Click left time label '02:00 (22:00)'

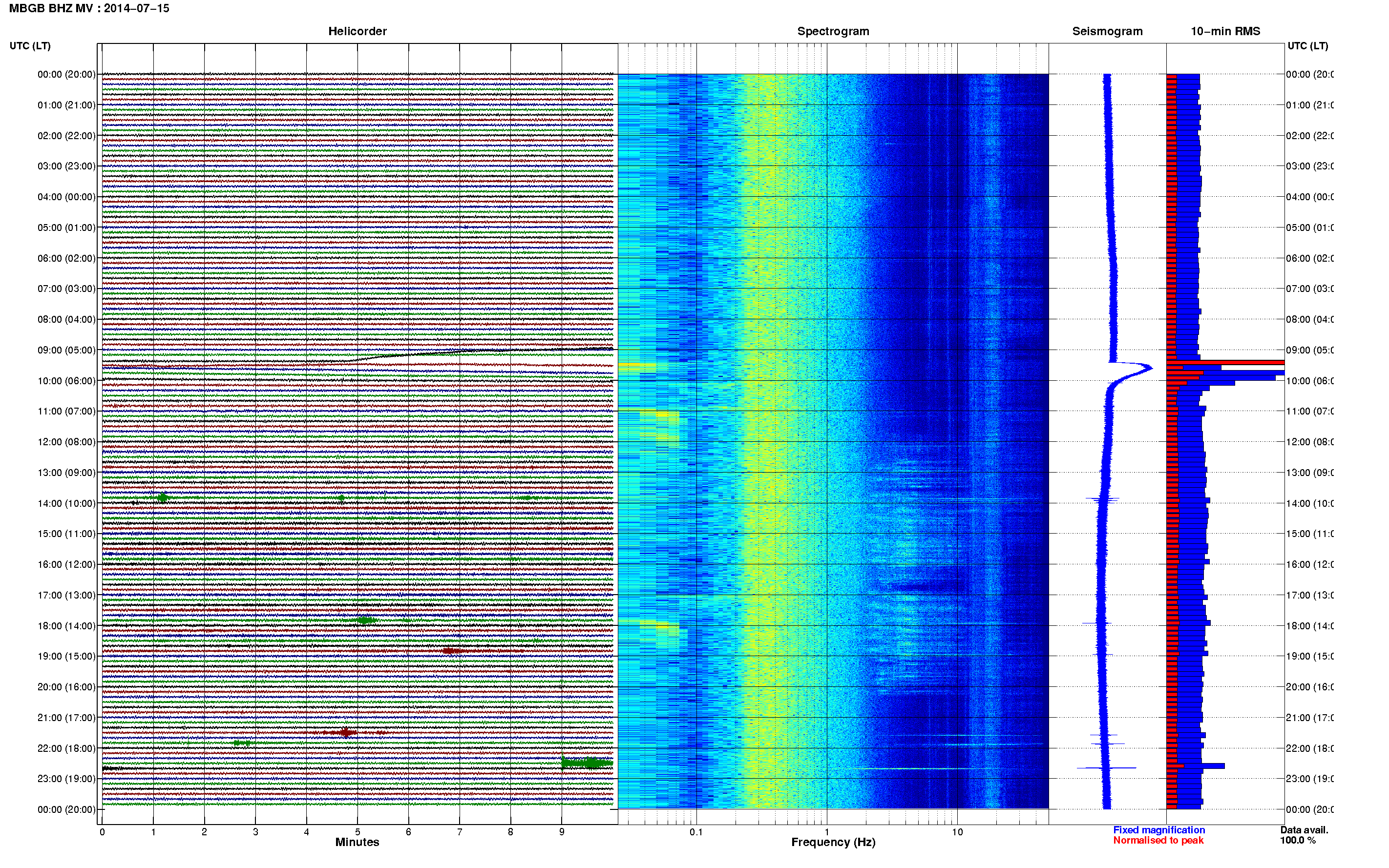coord(66,136)
